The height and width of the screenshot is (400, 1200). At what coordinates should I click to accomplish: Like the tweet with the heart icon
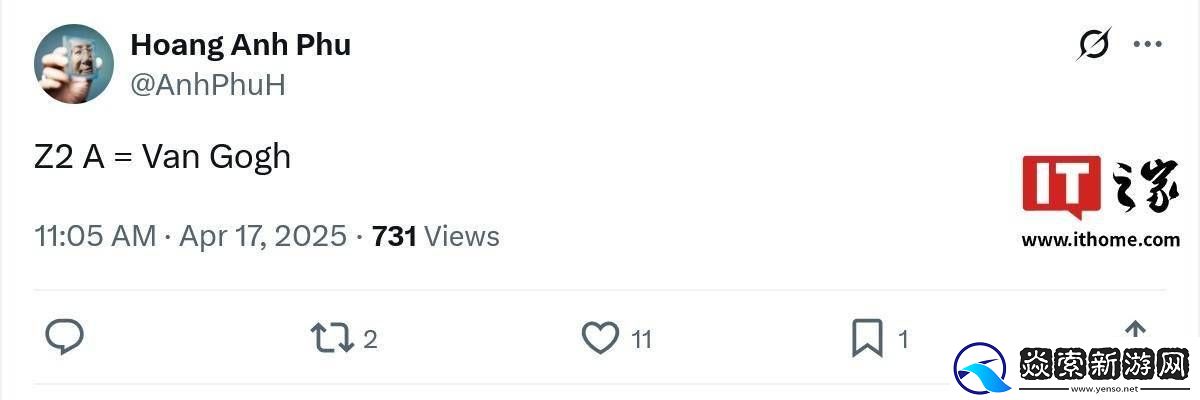(600, 338)
